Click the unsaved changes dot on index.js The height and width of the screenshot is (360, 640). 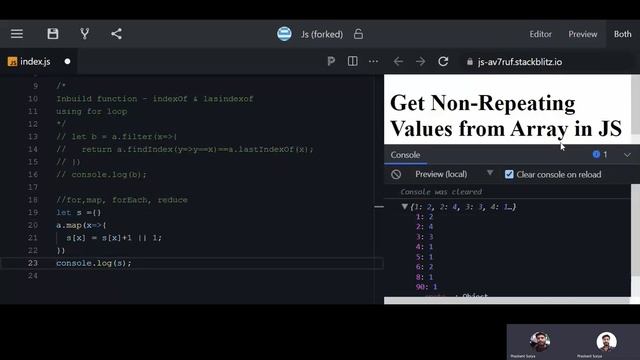click(x=67, y=61)
